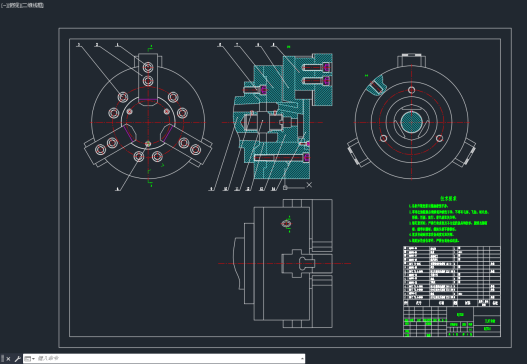Select the green technical requirements text block
The width and height of the screenshot is (527, 364).
coord(449,219)
